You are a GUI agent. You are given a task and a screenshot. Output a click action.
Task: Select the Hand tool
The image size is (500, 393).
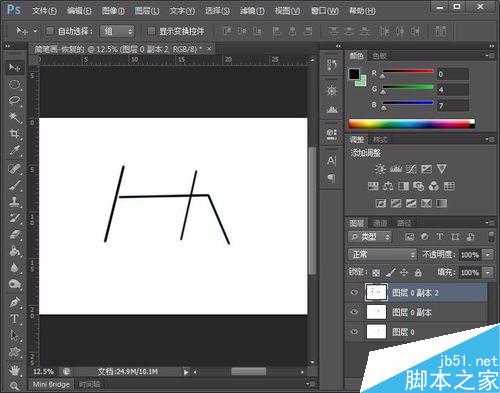coord(14,370)
